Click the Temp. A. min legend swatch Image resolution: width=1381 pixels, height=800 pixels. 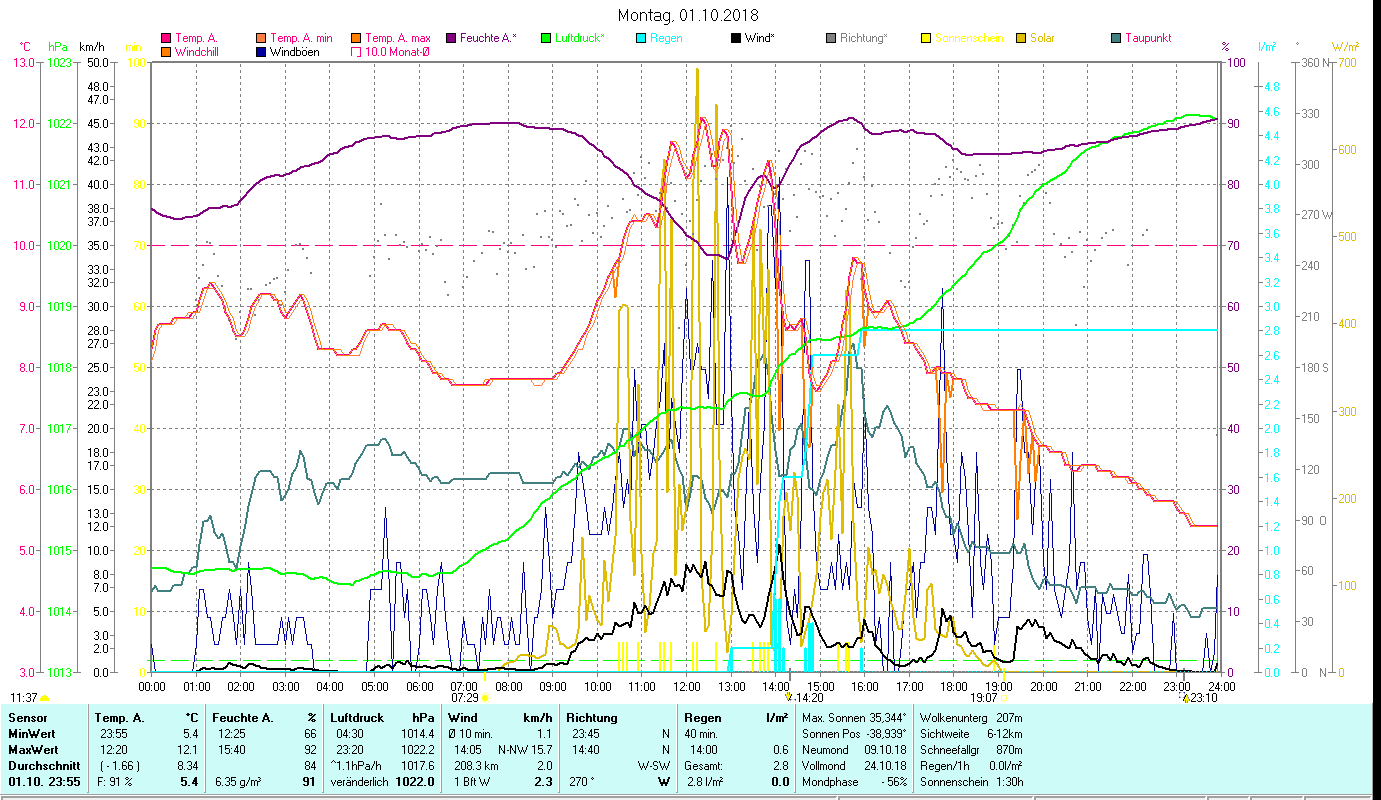[x=260, y=38]
